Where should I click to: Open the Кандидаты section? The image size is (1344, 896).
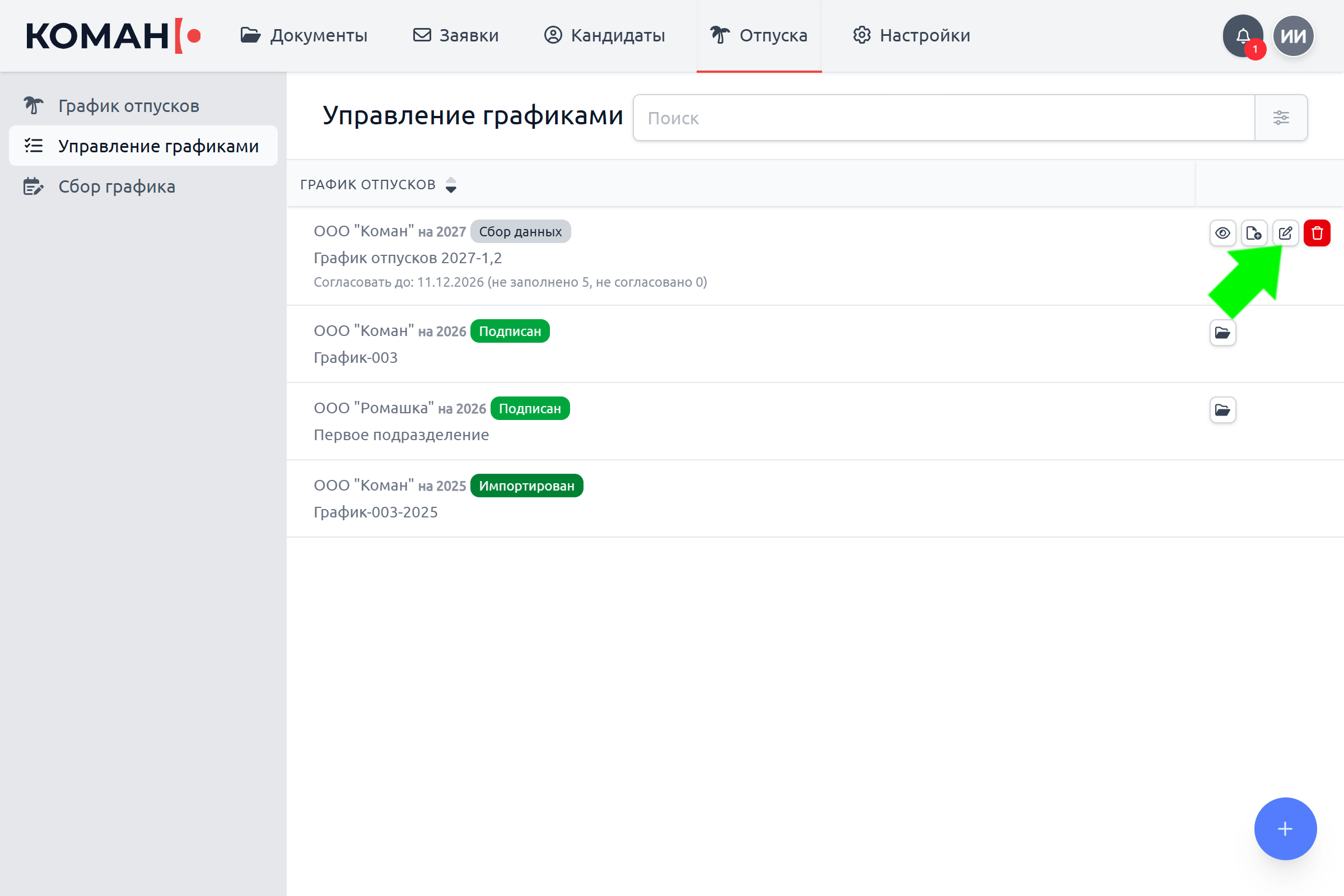point(605,35)
